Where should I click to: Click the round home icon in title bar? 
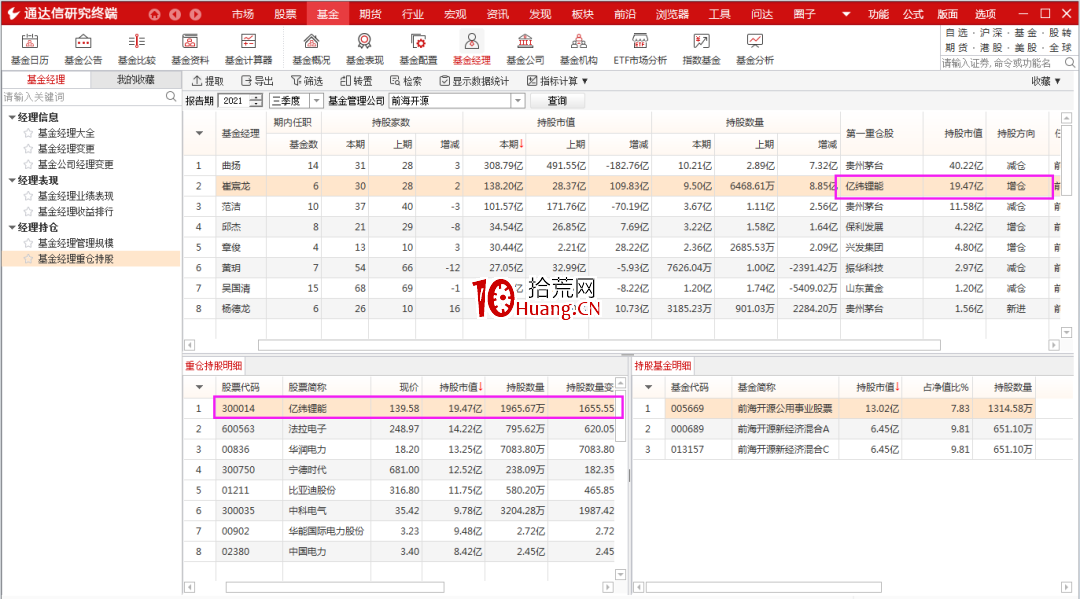tap(154, 14)
